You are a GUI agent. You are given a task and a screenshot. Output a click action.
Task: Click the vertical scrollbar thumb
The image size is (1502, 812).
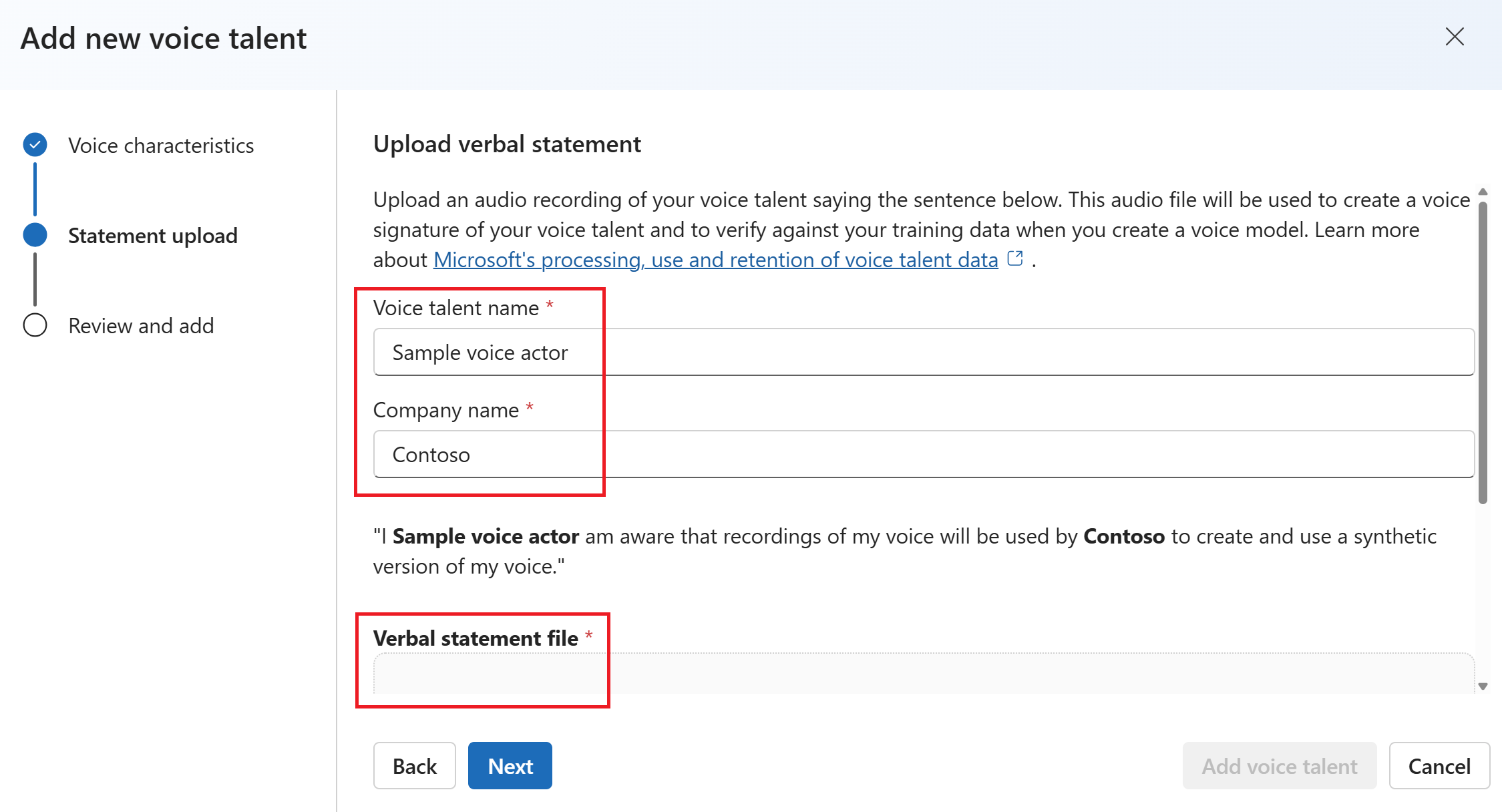(1483, 354)
